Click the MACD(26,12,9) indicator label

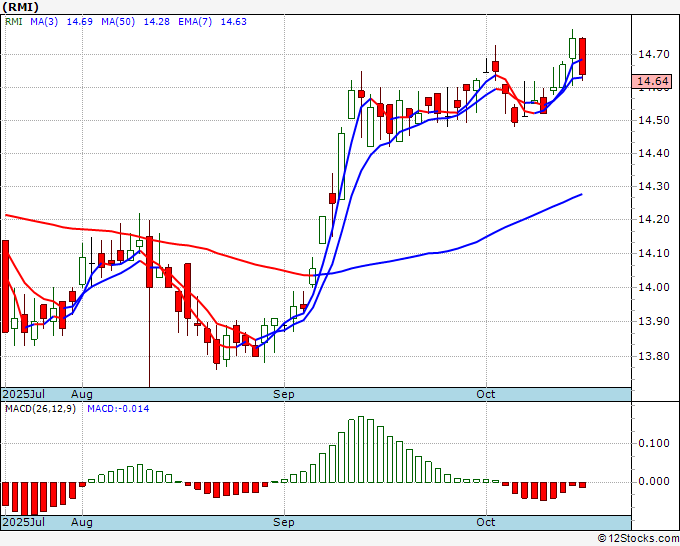pos(40,409)
